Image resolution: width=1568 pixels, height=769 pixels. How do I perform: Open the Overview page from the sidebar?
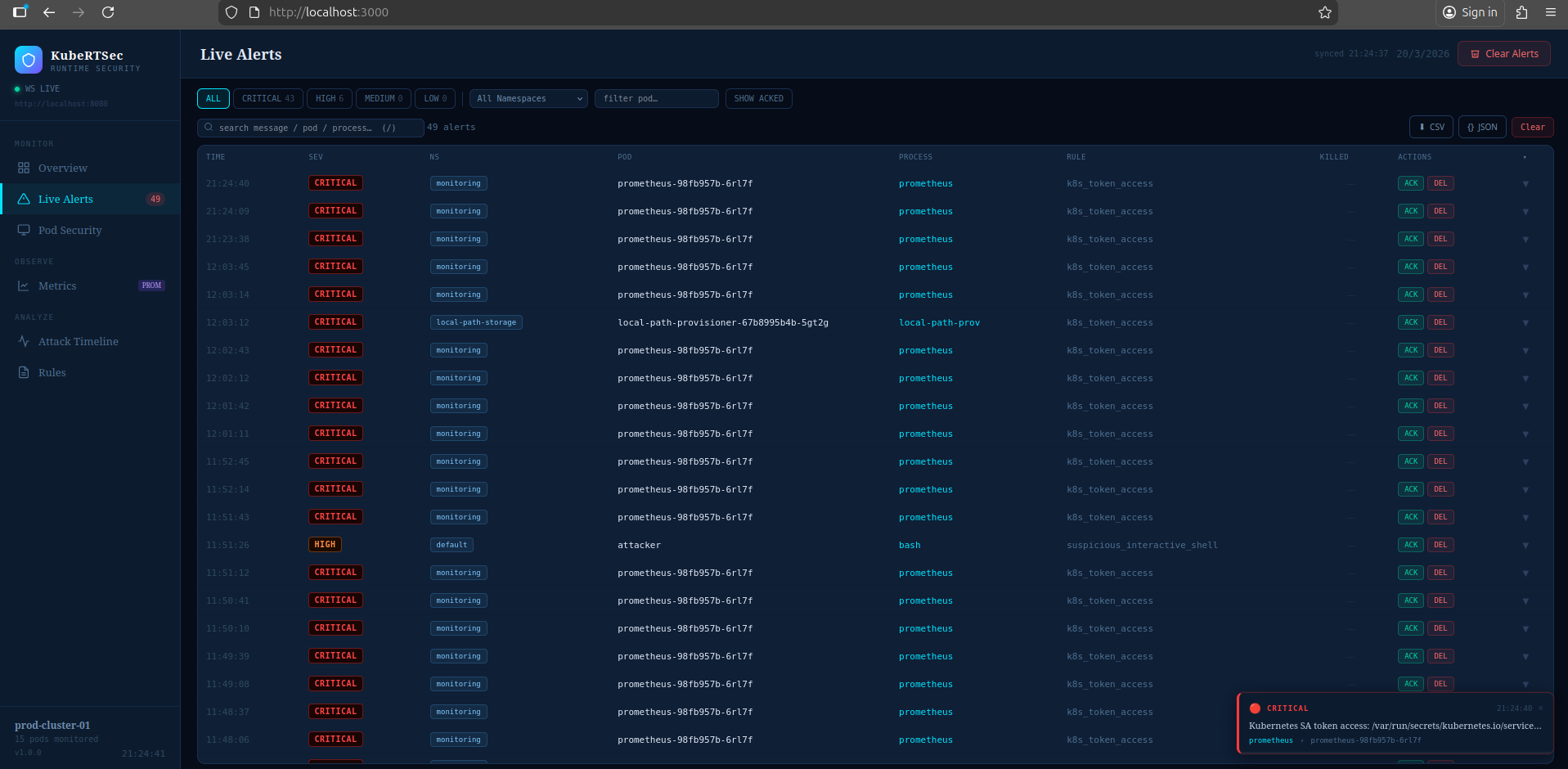tap(63, 168)
